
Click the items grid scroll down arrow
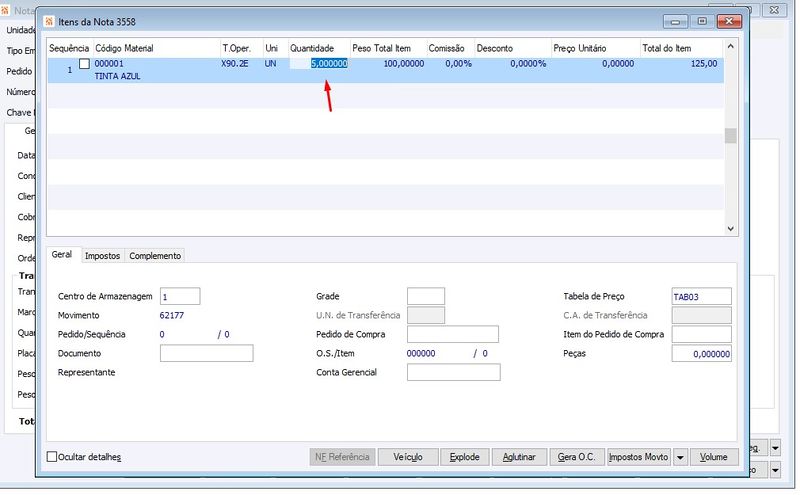click(x=730, y=229)
